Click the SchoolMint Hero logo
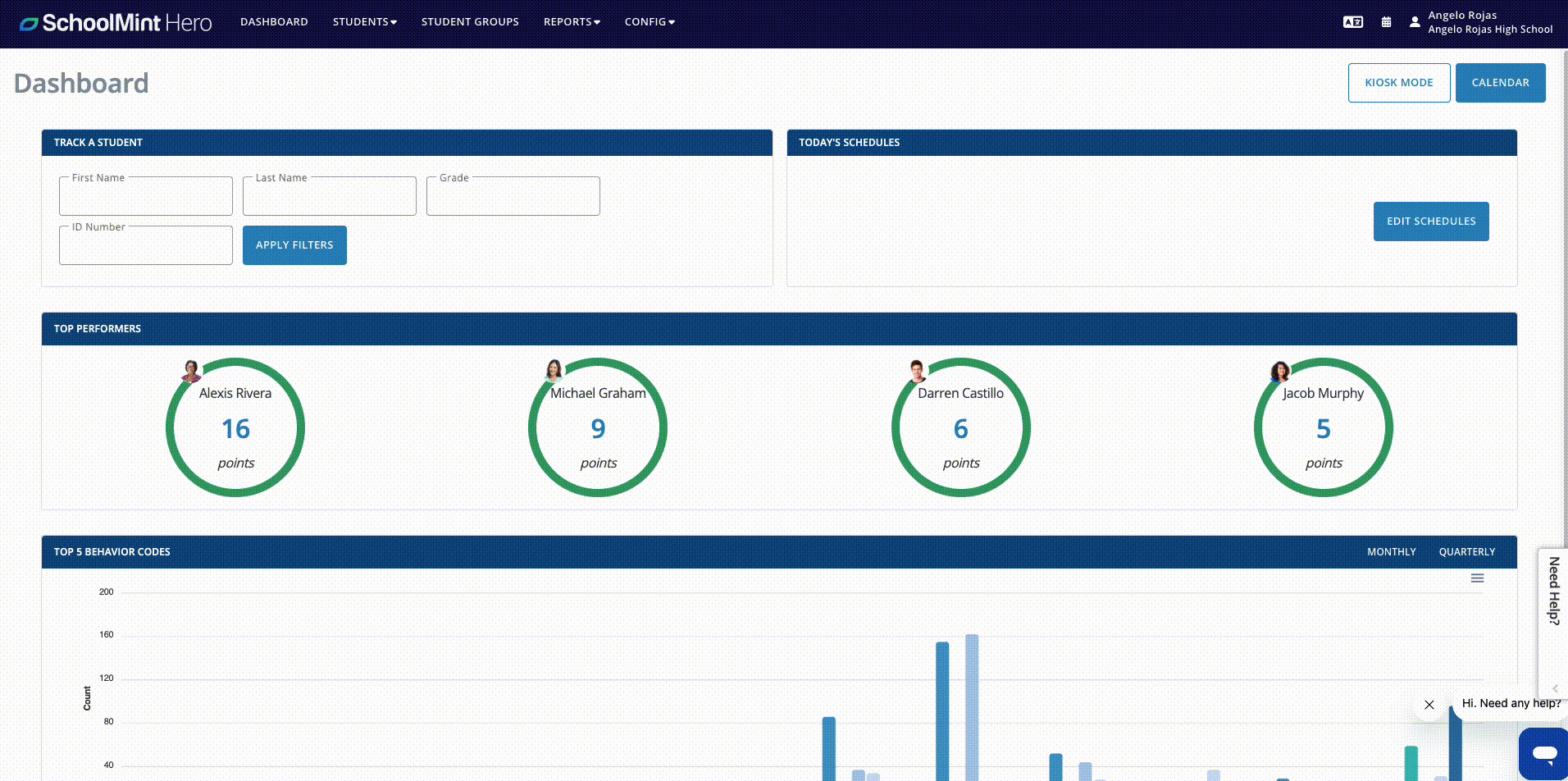This screenshot has width=1568, height=781. click(x=116, y=23)
